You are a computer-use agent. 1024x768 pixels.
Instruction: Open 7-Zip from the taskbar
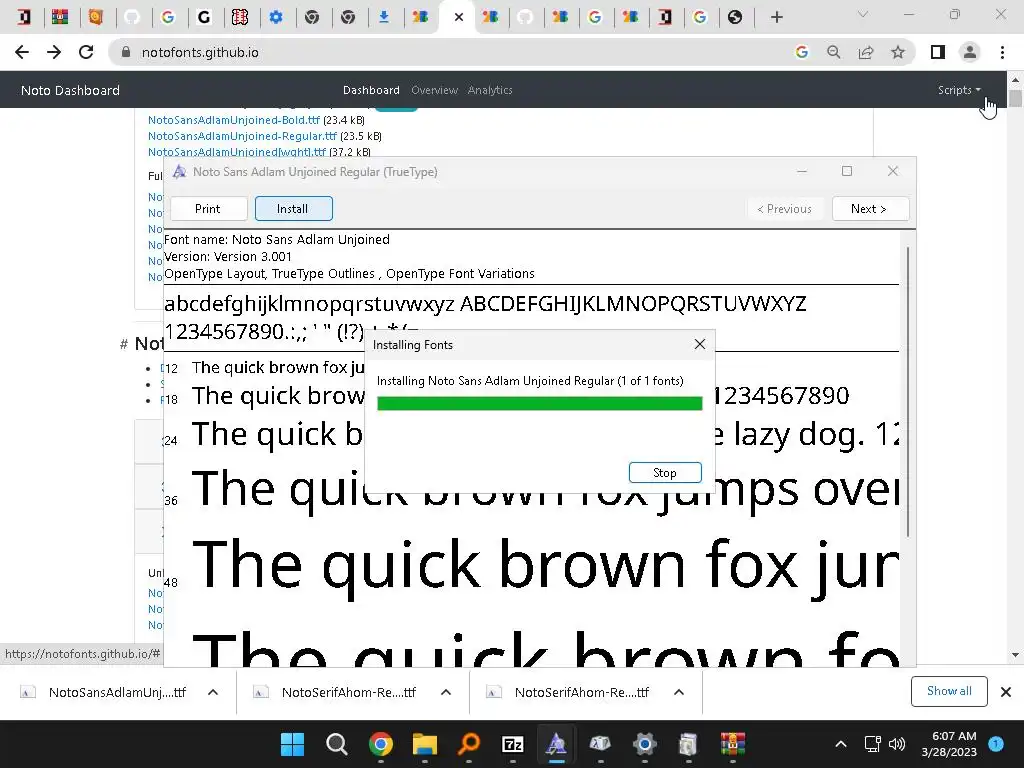click(x=513, y=744)
